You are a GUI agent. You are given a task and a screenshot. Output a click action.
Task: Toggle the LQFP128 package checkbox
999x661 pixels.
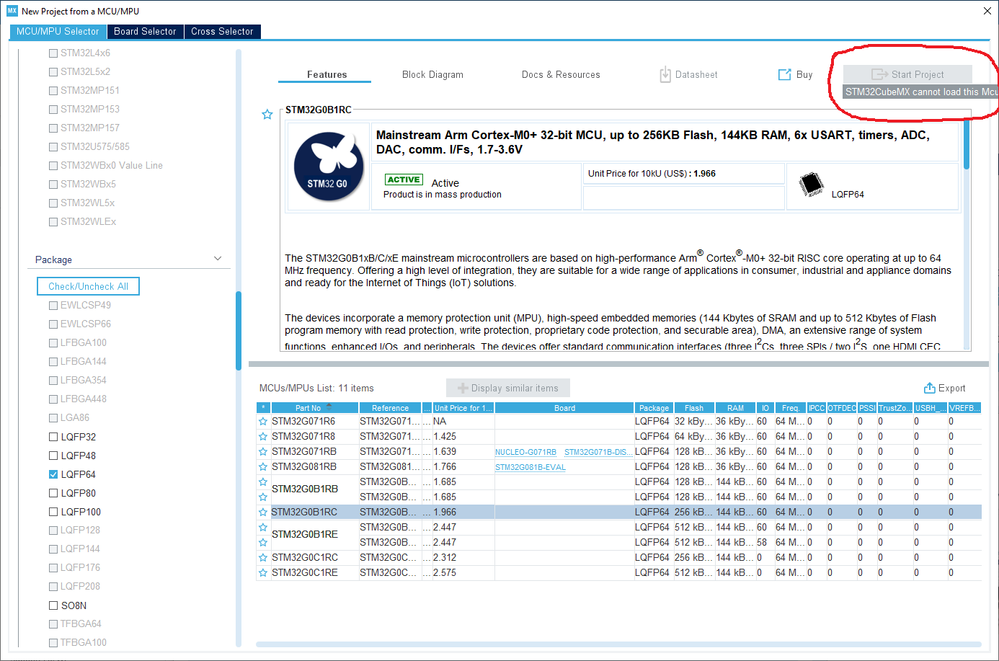[54, 530]
